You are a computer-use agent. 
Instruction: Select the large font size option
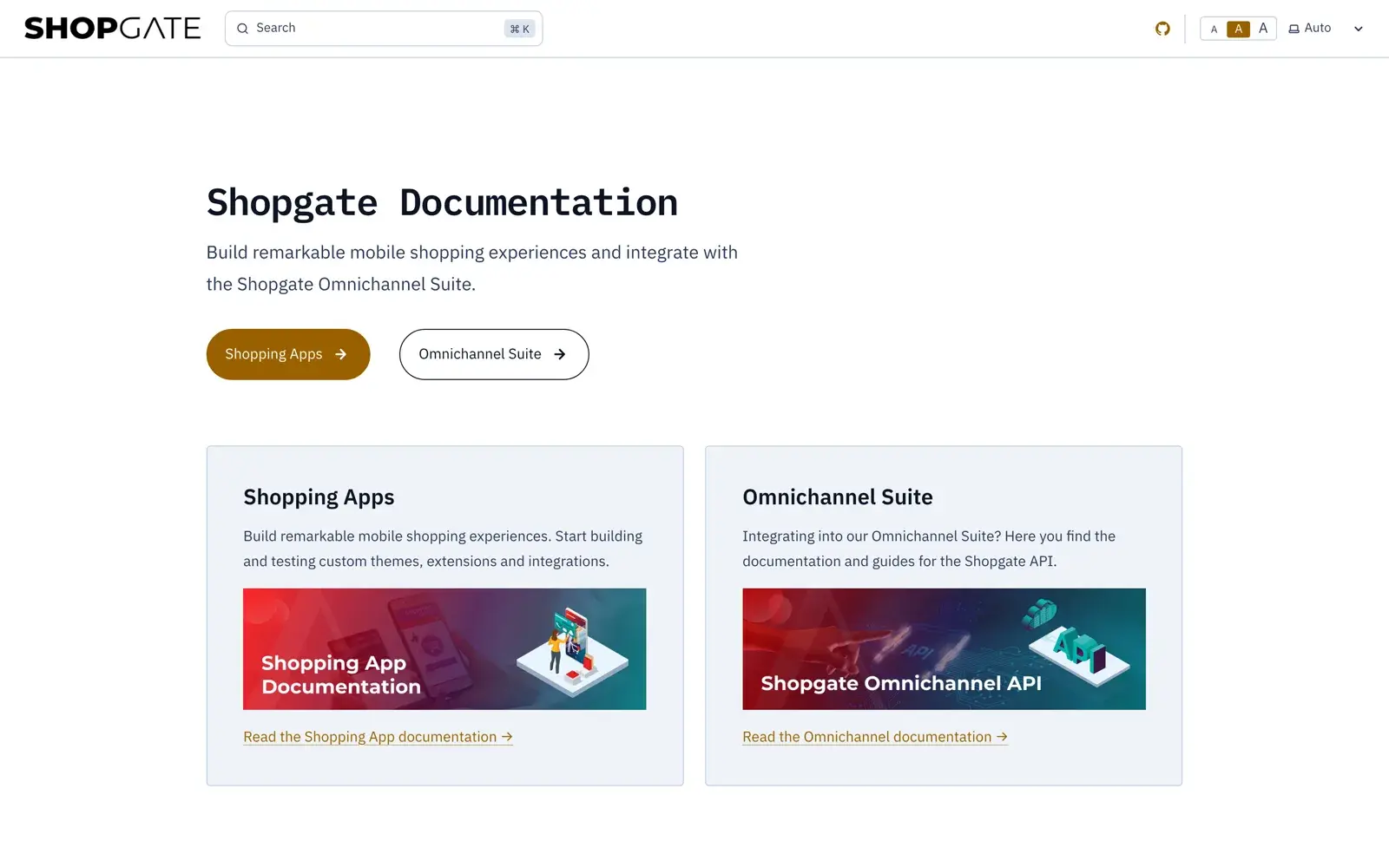[1263, 29]
